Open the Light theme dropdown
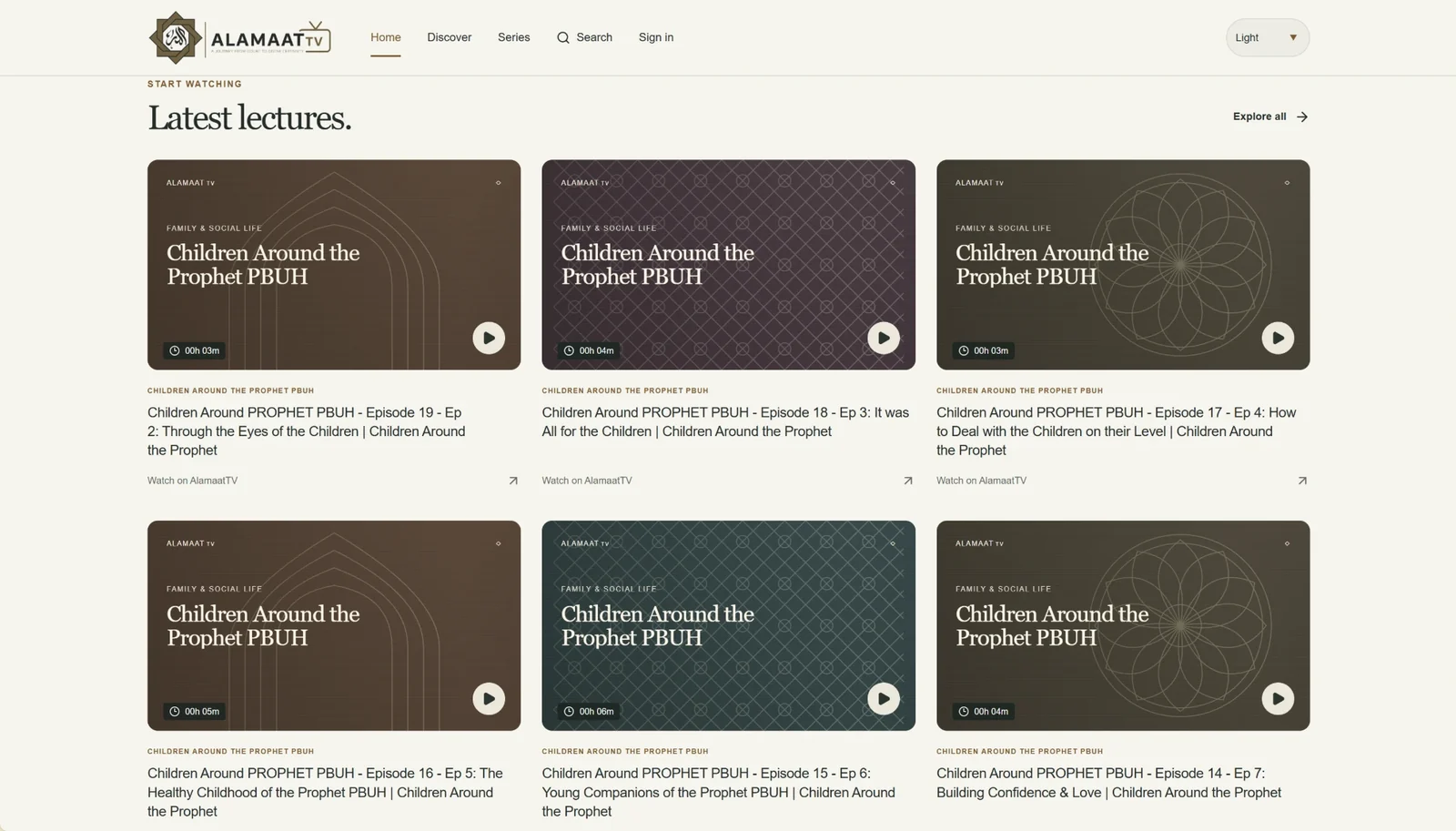Screen dimensions: 1456x831 [x=1268, y=37]
